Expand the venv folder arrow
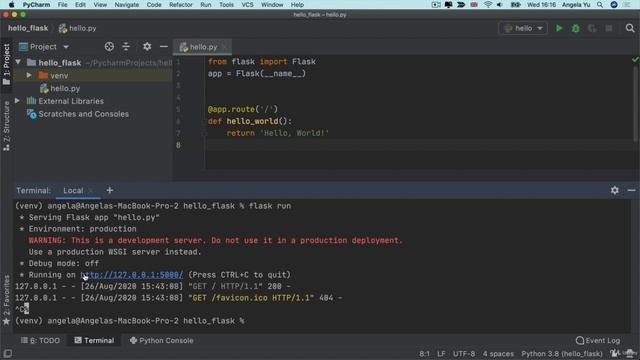 point(29,76)
